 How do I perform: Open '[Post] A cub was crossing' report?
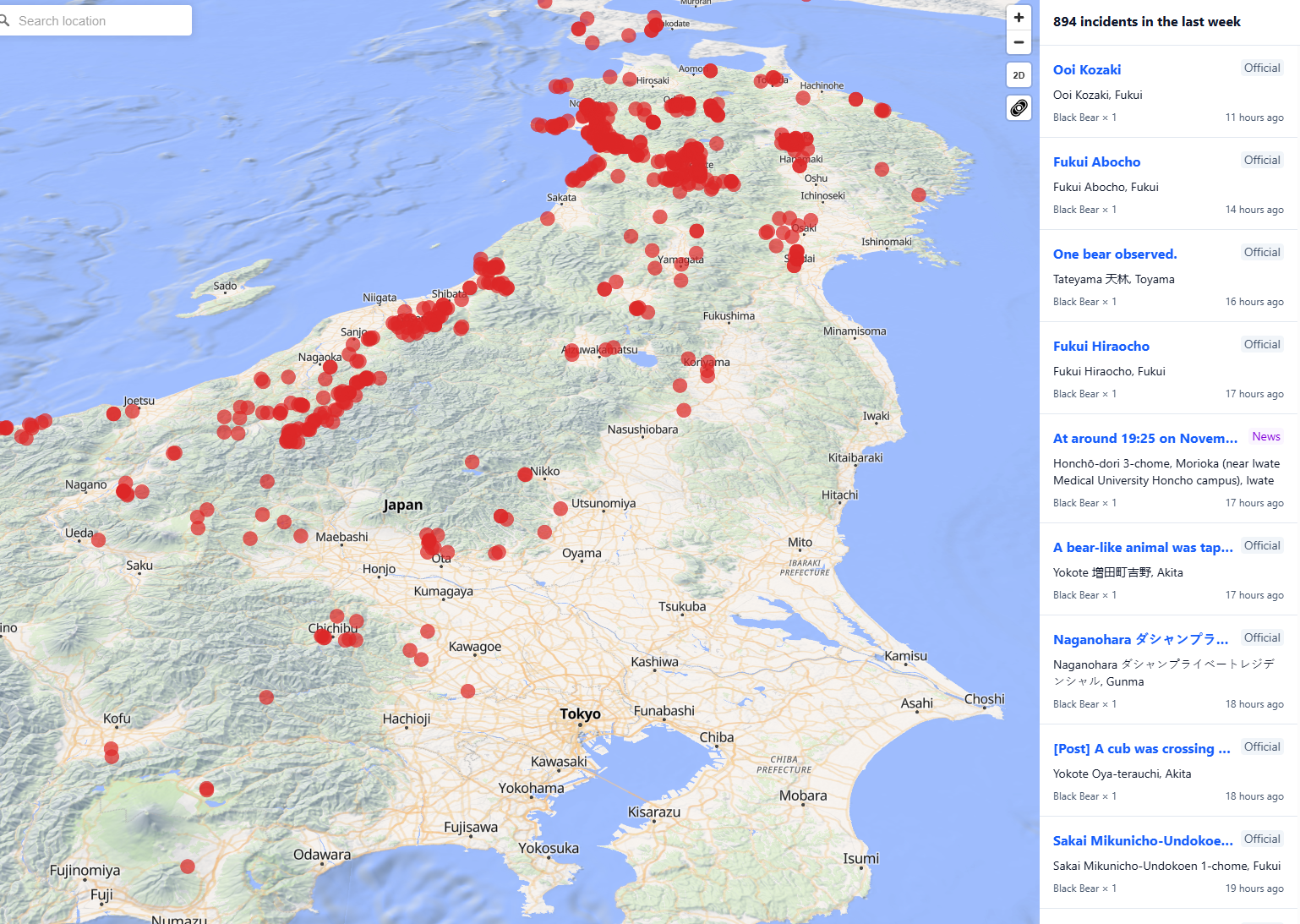point(1141,748)
